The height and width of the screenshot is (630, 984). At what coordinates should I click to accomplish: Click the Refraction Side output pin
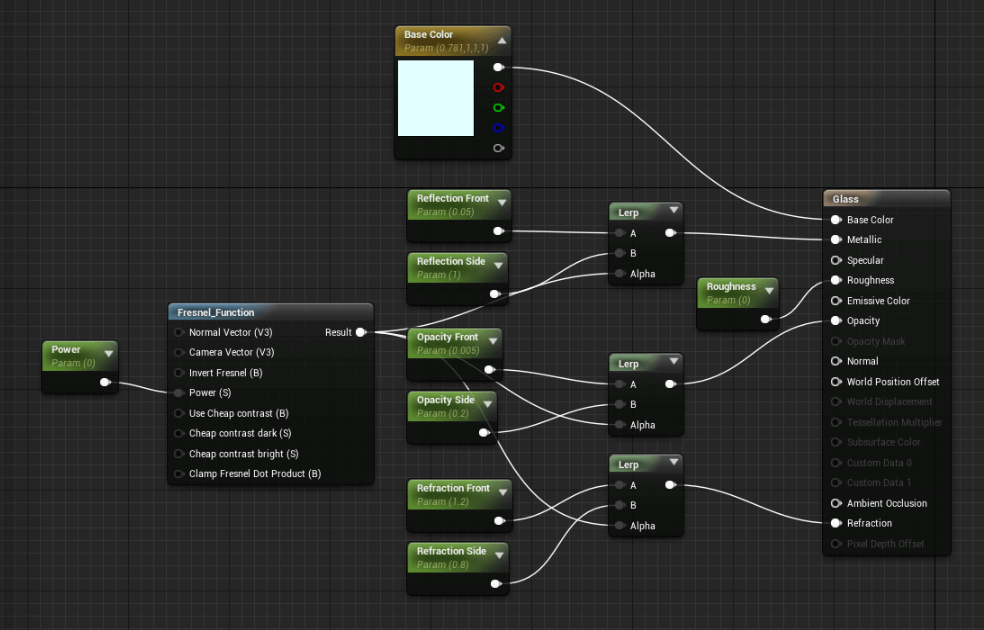[495, 584]
